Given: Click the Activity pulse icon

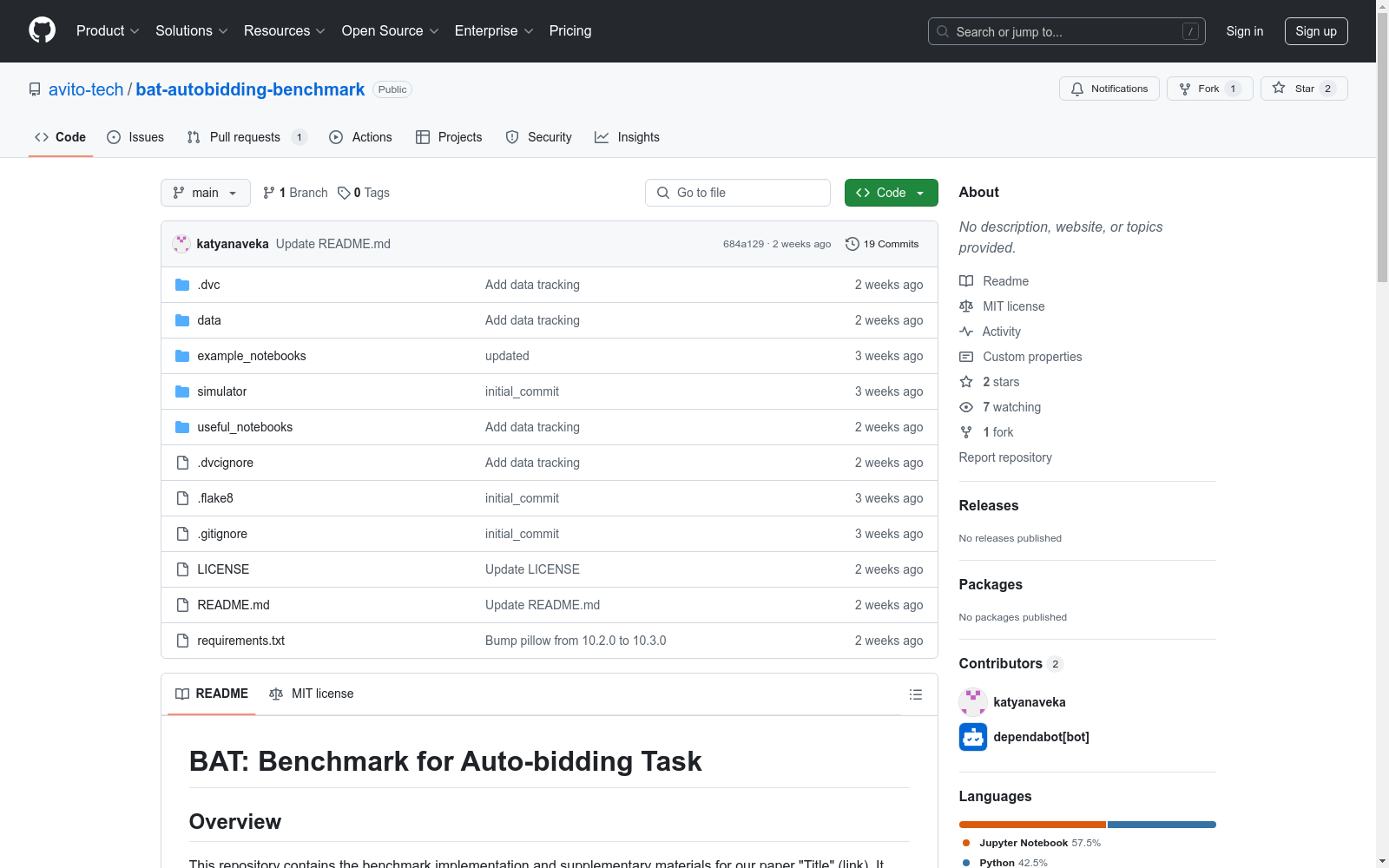Looking at the screenshot, I should click(966, 332).
